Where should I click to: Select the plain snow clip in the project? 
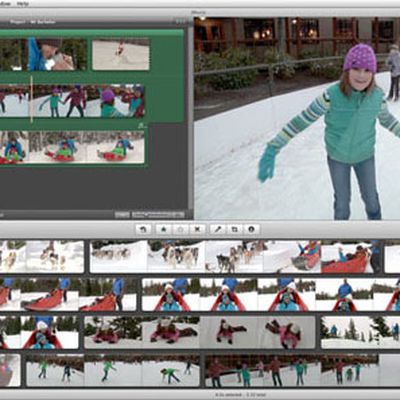[121, 55]
